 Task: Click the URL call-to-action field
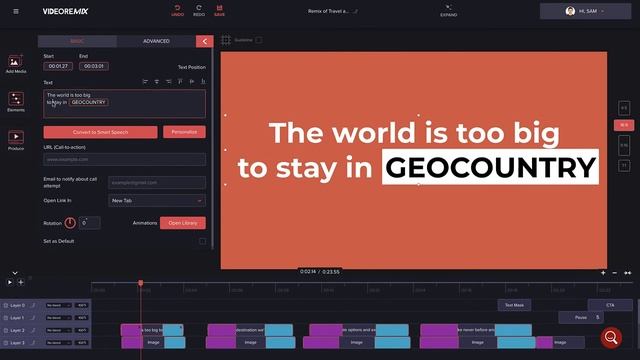click(x=124, y=159)
